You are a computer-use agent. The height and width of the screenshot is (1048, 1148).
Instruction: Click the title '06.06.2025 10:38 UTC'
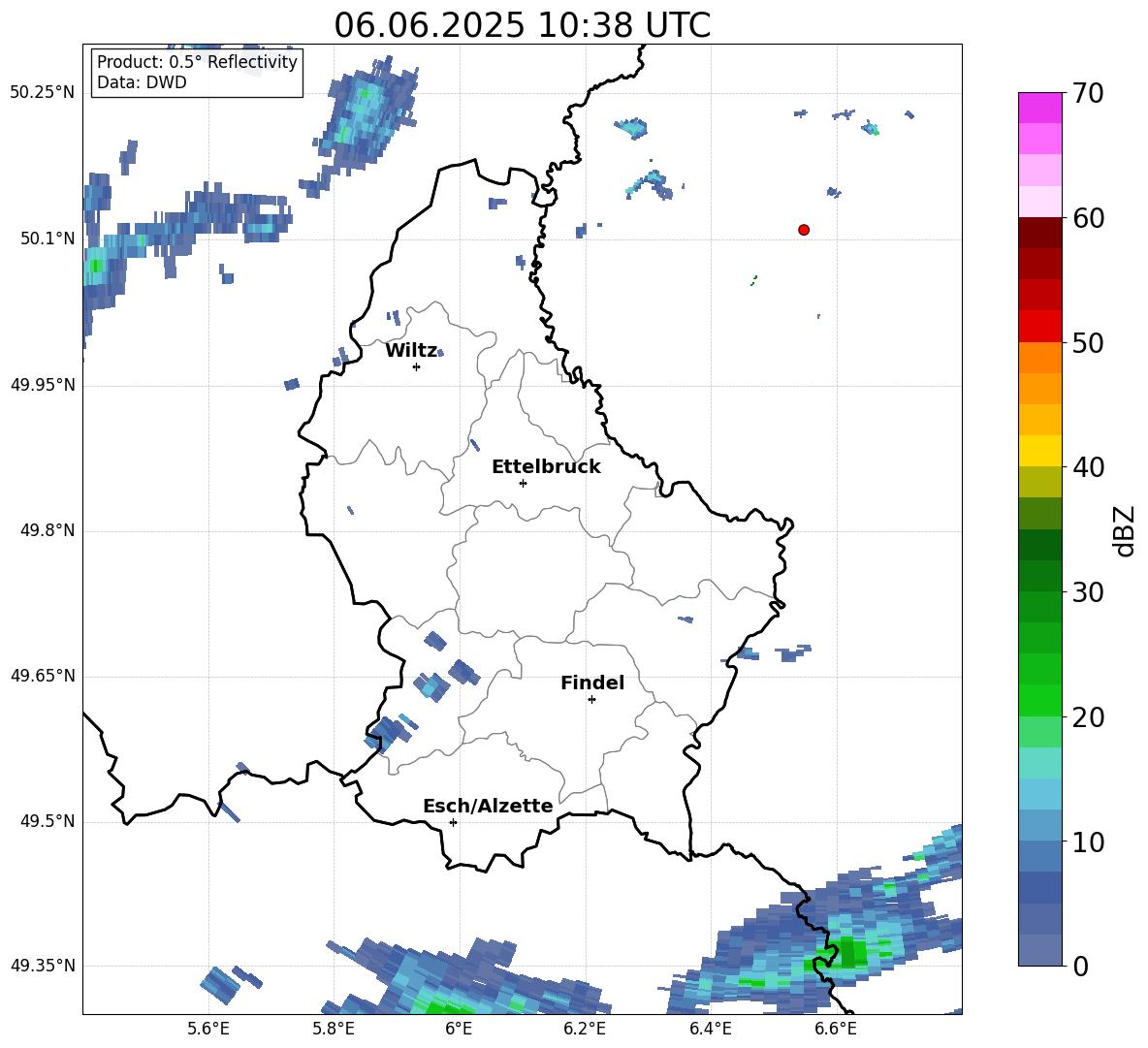522,25
